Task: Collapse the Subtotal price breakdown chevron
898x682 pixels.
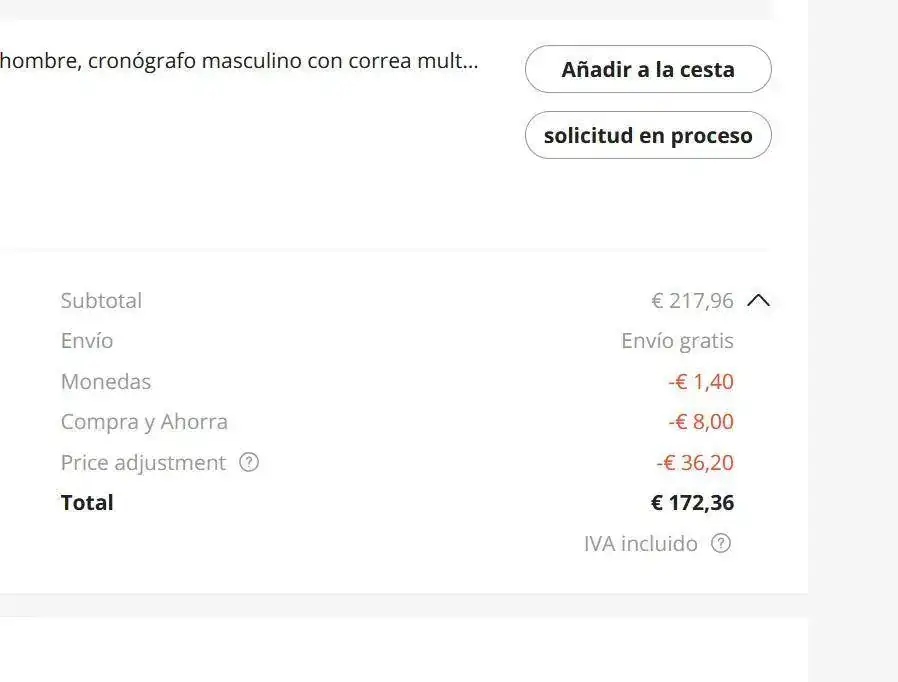Action: coord(759,300)
